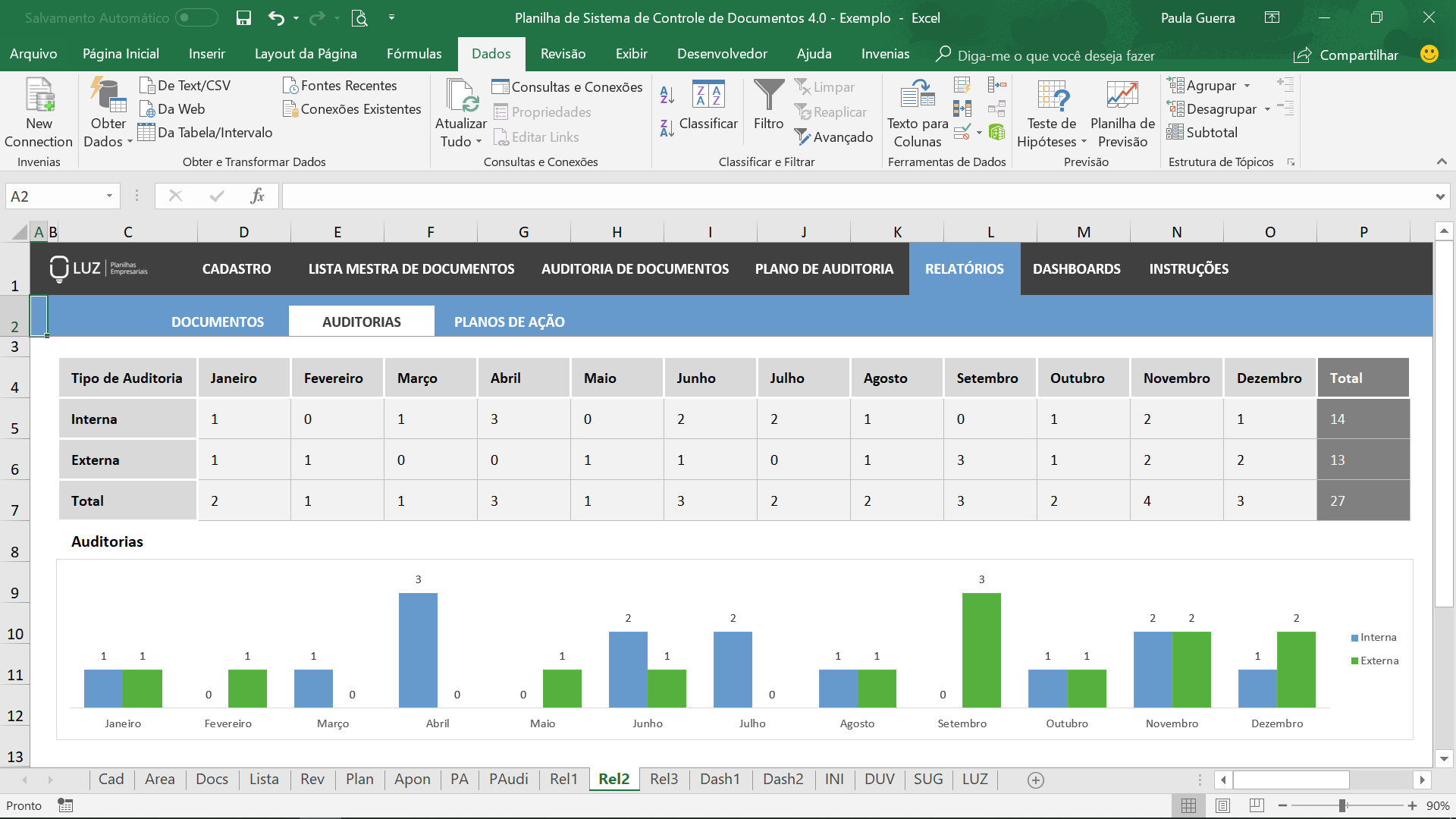
Task: Open Planilha de Previsão forecast icon
Action: (1122, 95)
